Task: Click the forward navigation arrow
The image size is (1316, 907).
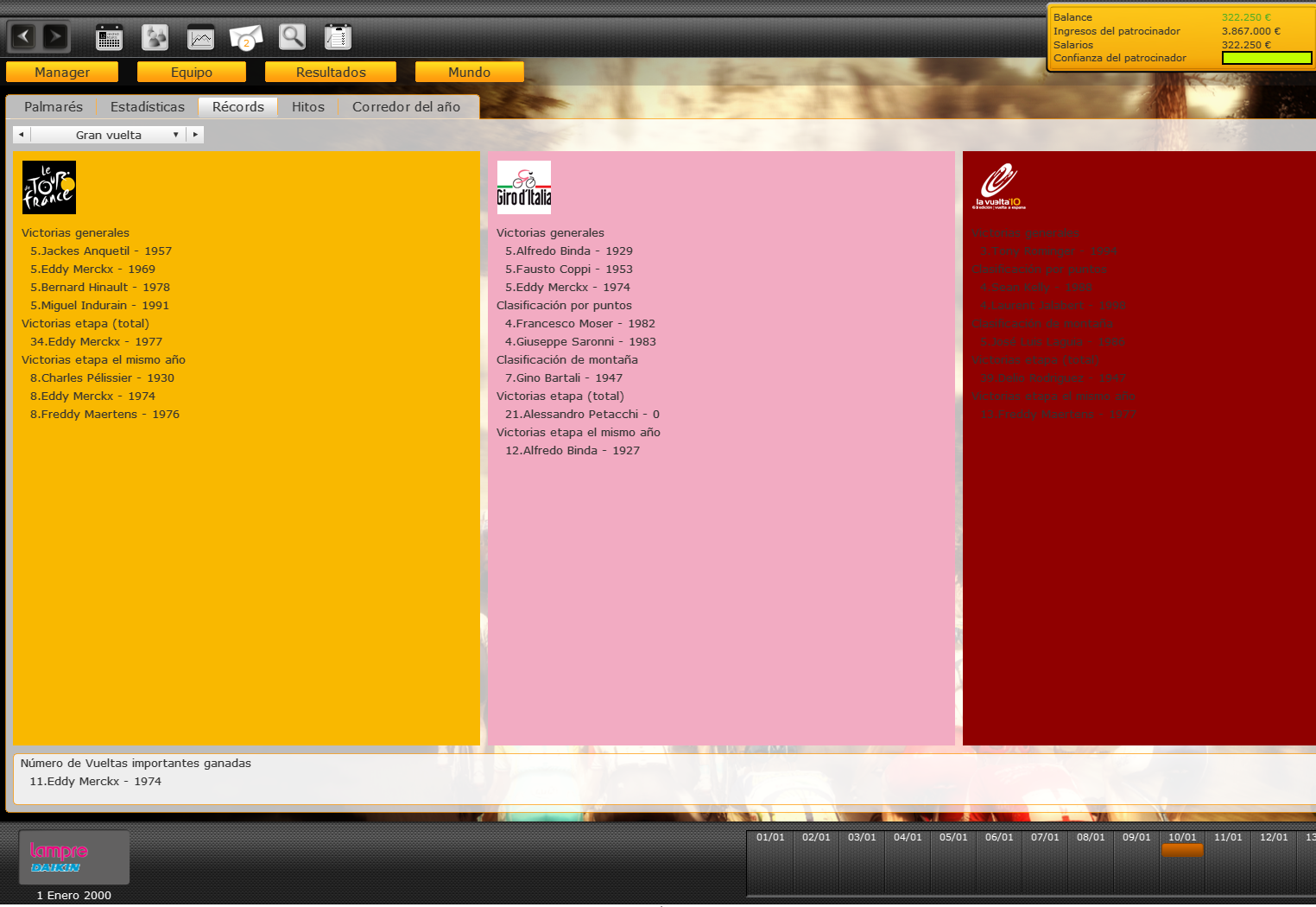Action: (54, 36)
